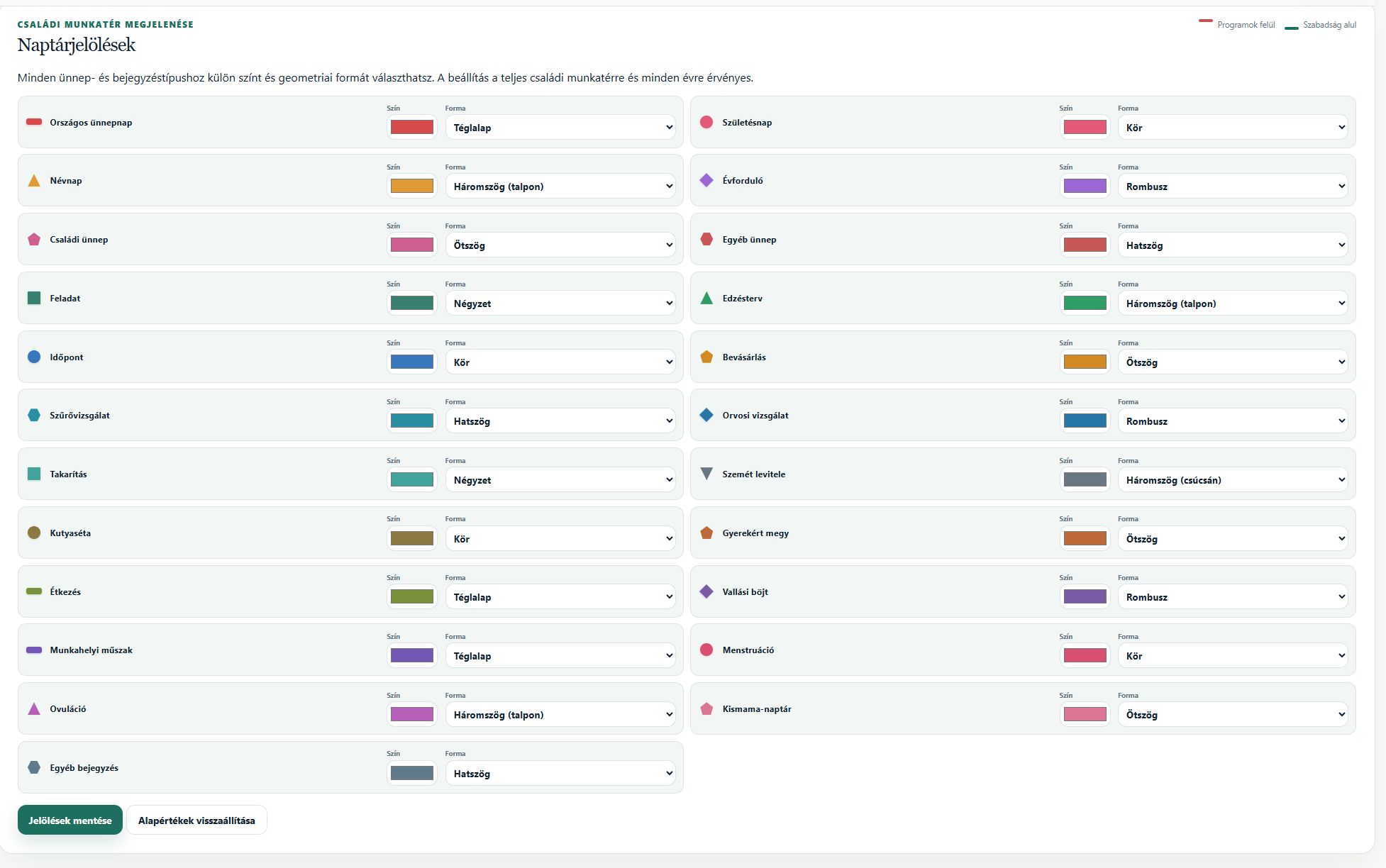
Task: Click the gray inverted triangle beside Szemét levitele
Action: tap(706, 474)
